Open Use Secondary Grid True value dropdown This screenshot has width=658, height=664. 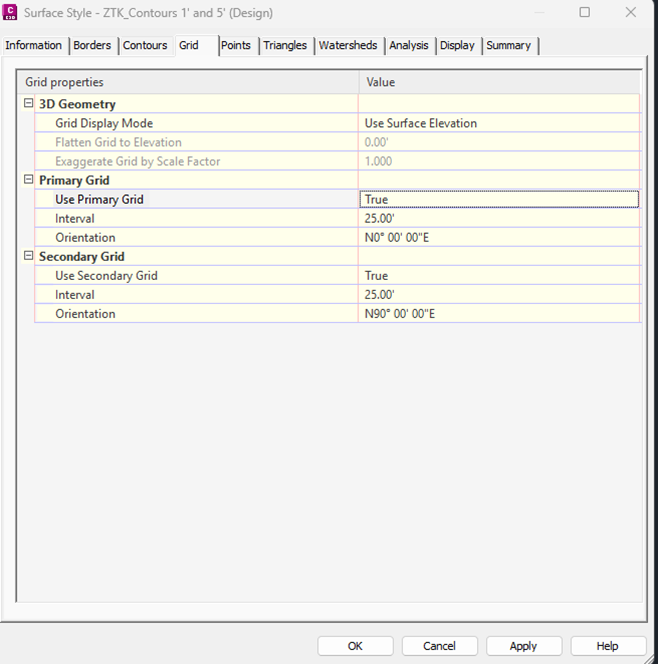pos(499,275)
